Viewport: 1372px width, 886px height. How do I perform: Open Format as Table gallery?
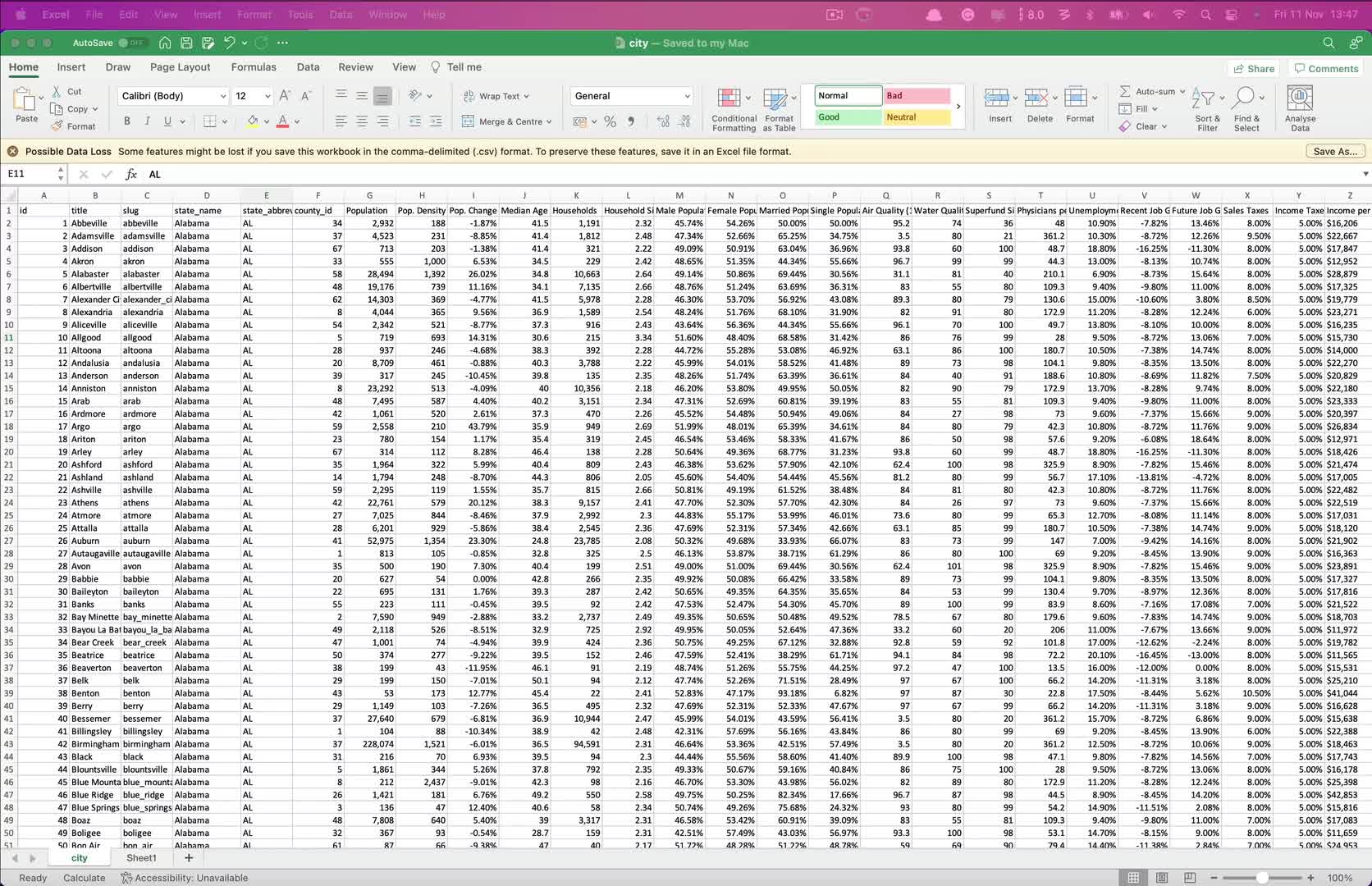pos(779,109)
